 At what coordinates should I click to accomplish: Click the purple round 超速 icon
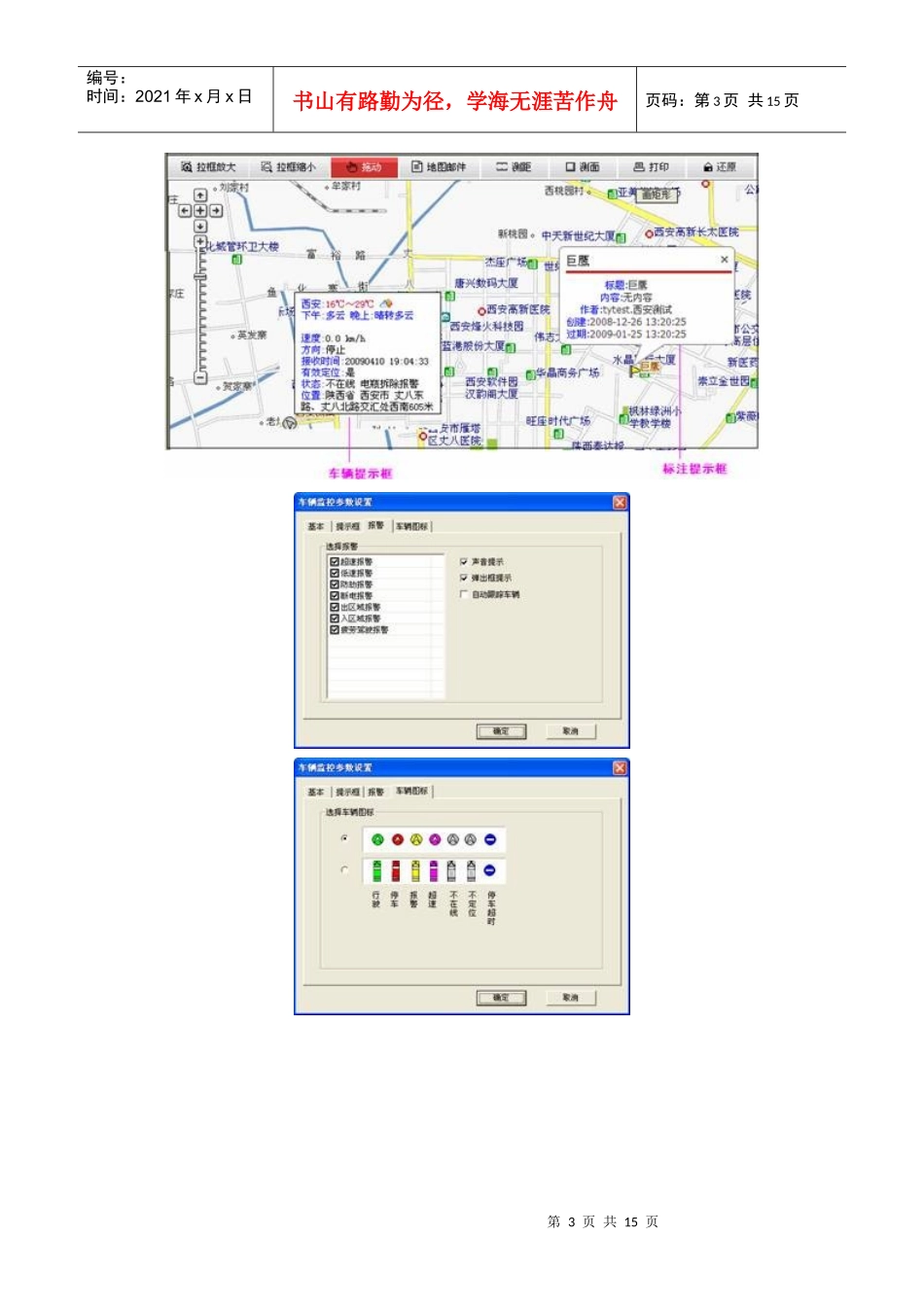(435, 839)
